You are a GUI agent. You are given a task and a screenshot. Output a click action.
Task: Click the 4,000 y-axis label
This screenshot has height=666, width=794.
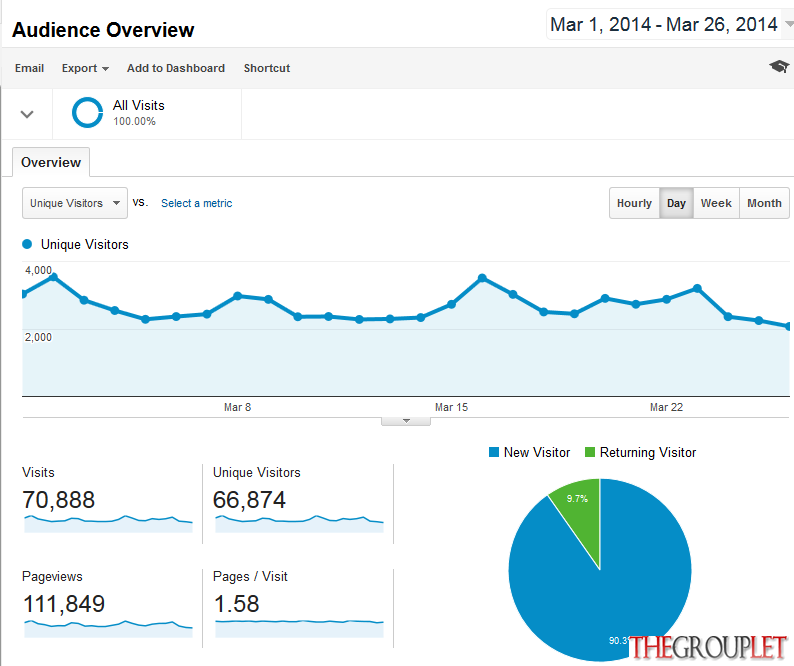pos(38,270)
